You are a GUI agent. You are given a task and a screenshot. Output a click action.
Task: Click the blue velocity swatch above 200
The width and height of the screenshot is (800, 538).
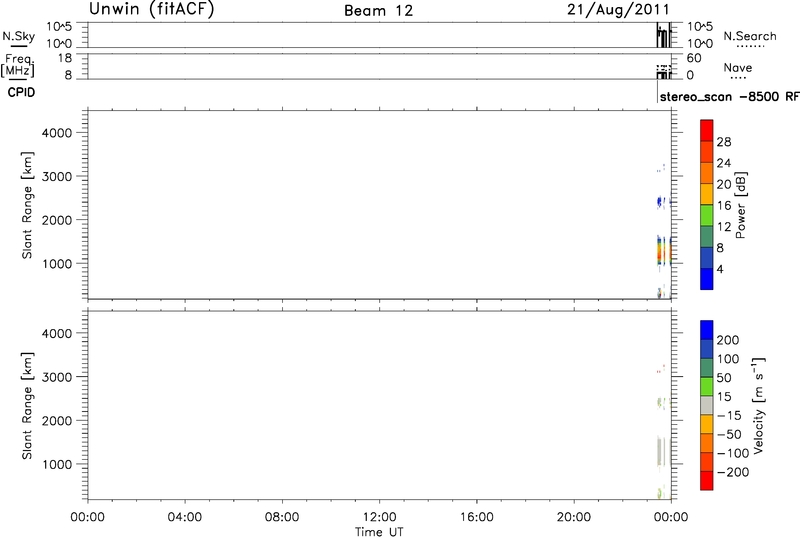(707, 330)
